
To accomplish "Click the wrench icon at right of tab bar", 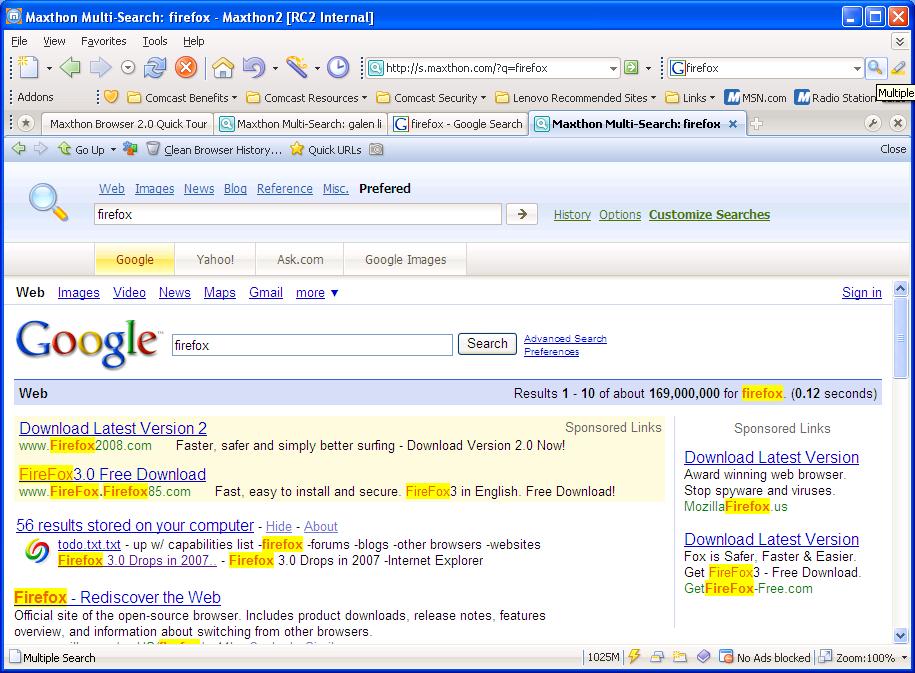I will coord(872,123).
